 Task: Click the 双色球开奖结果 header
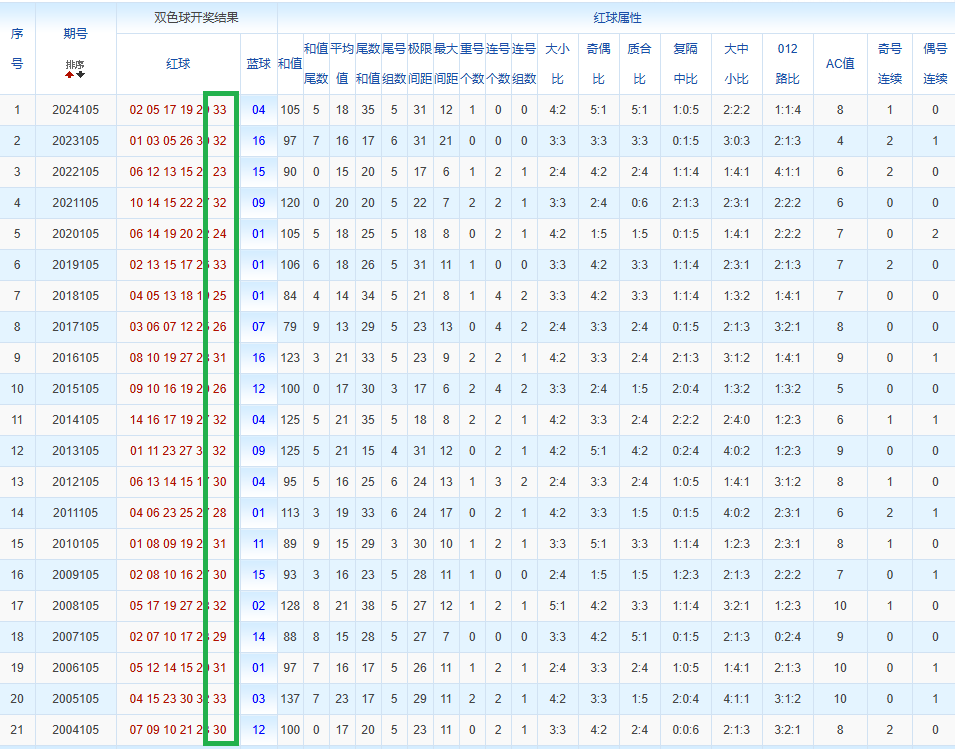tap(196, 18)
